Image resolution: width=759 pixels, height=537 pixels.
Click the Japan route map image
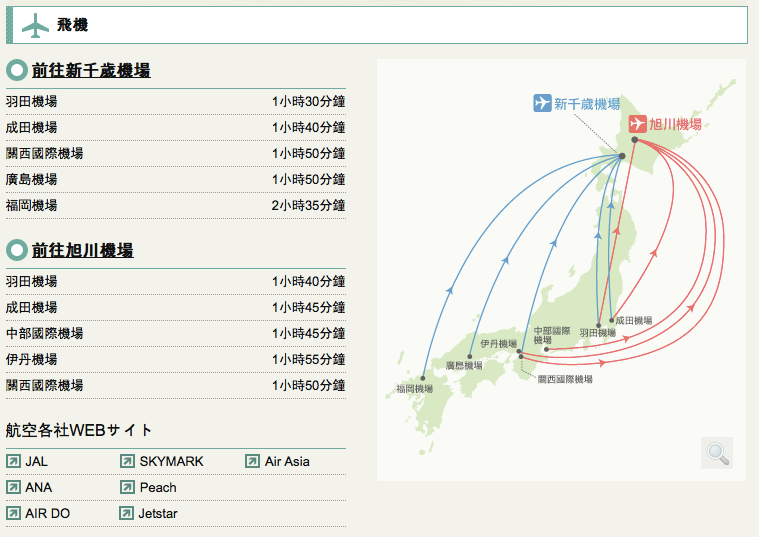pos(560,270)
